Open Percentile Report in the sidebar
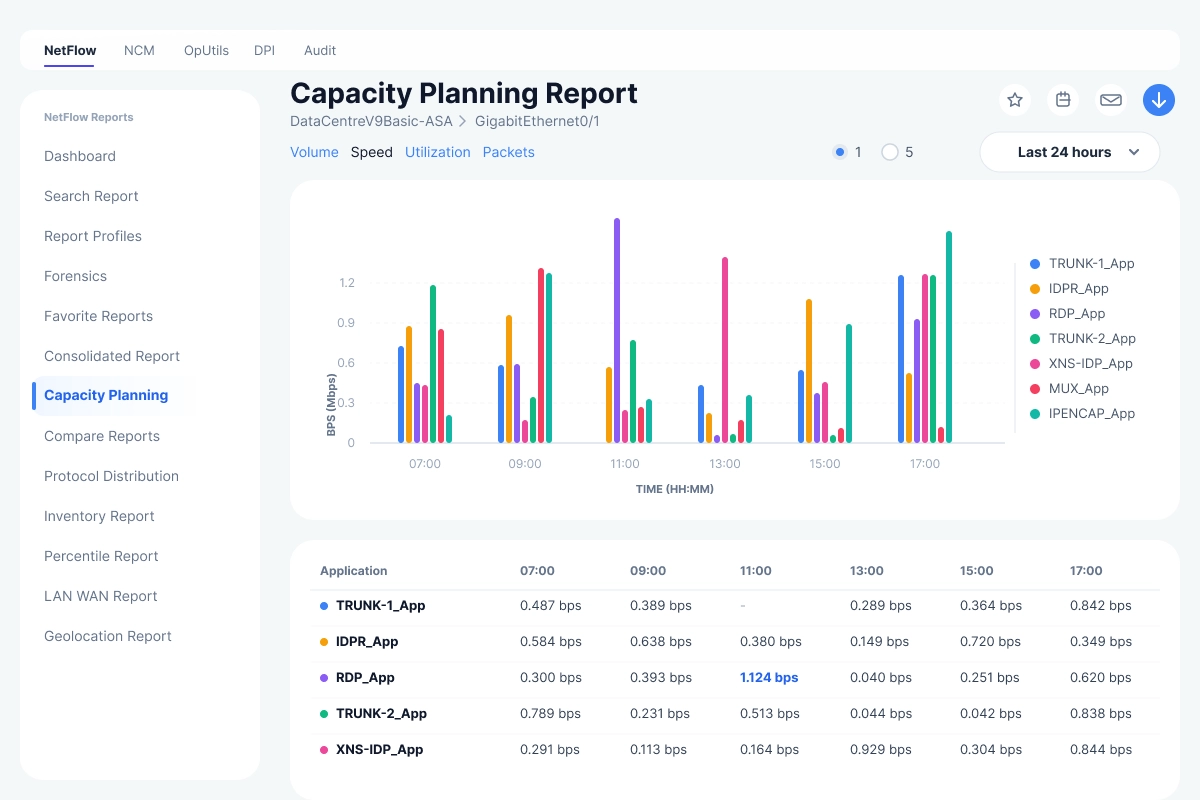 [101, 556]
